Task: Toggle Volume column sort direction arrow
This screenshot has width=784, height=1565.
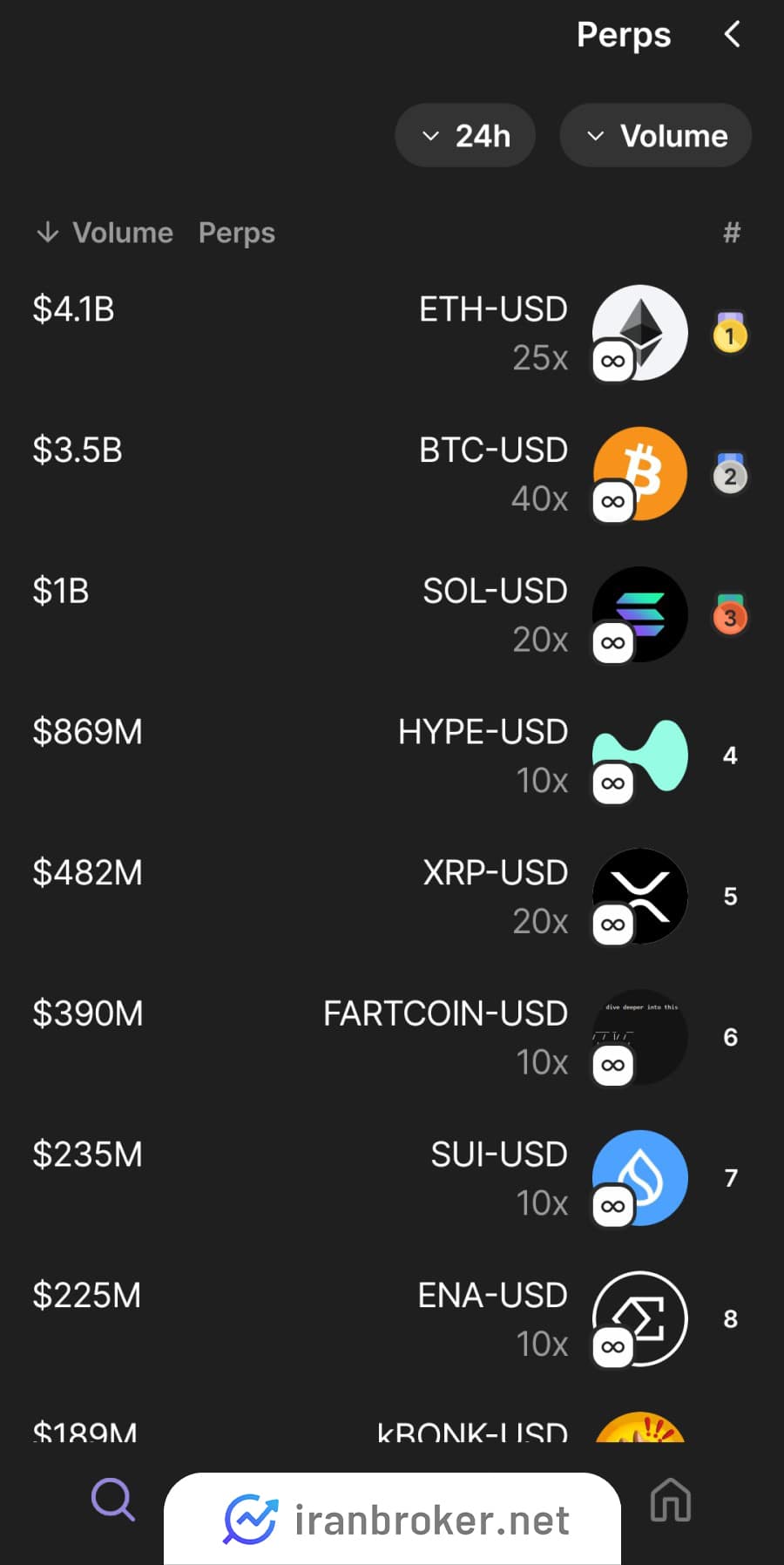Action: 48,233
